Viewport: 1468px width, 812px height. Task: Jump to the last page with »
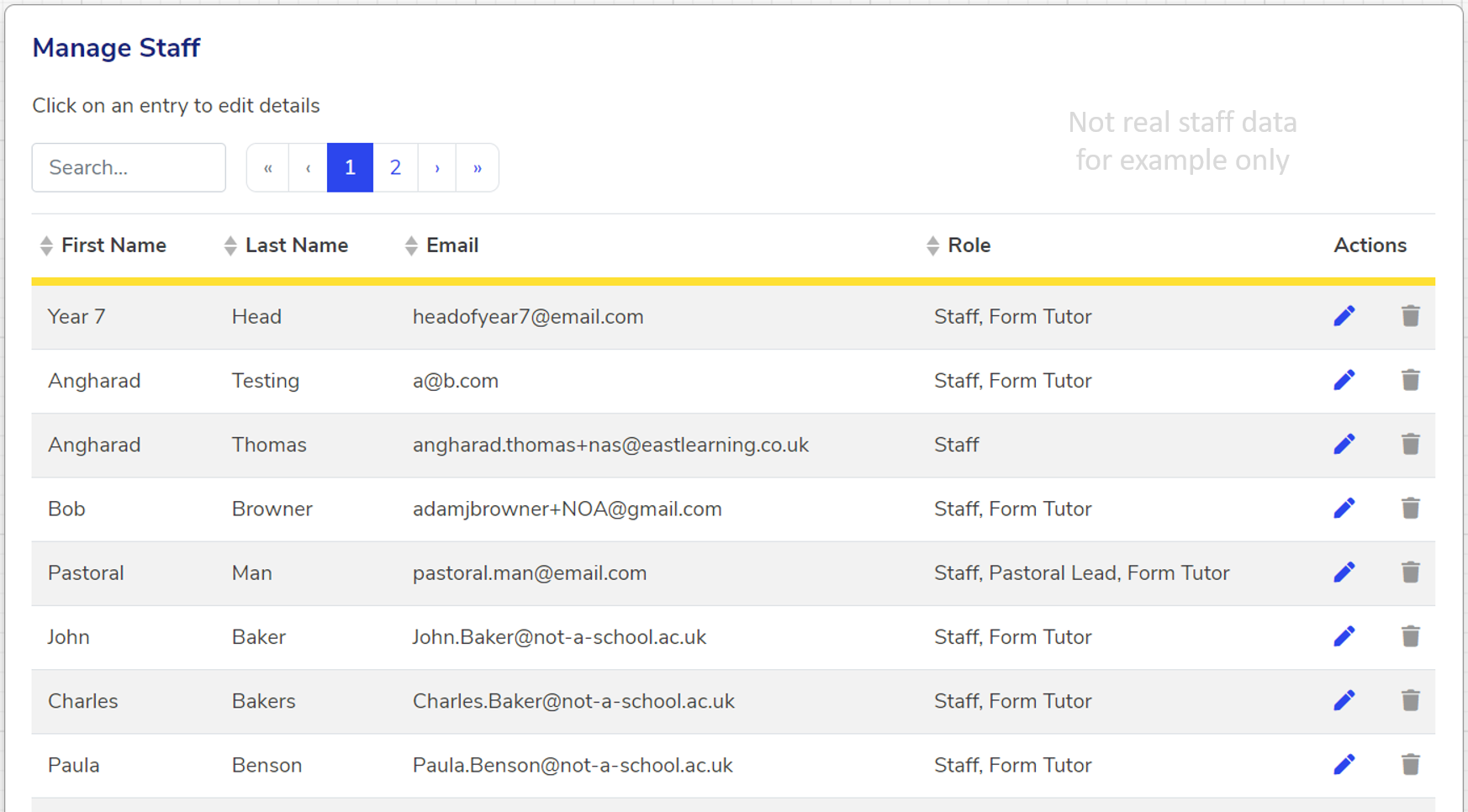point(477,167)
